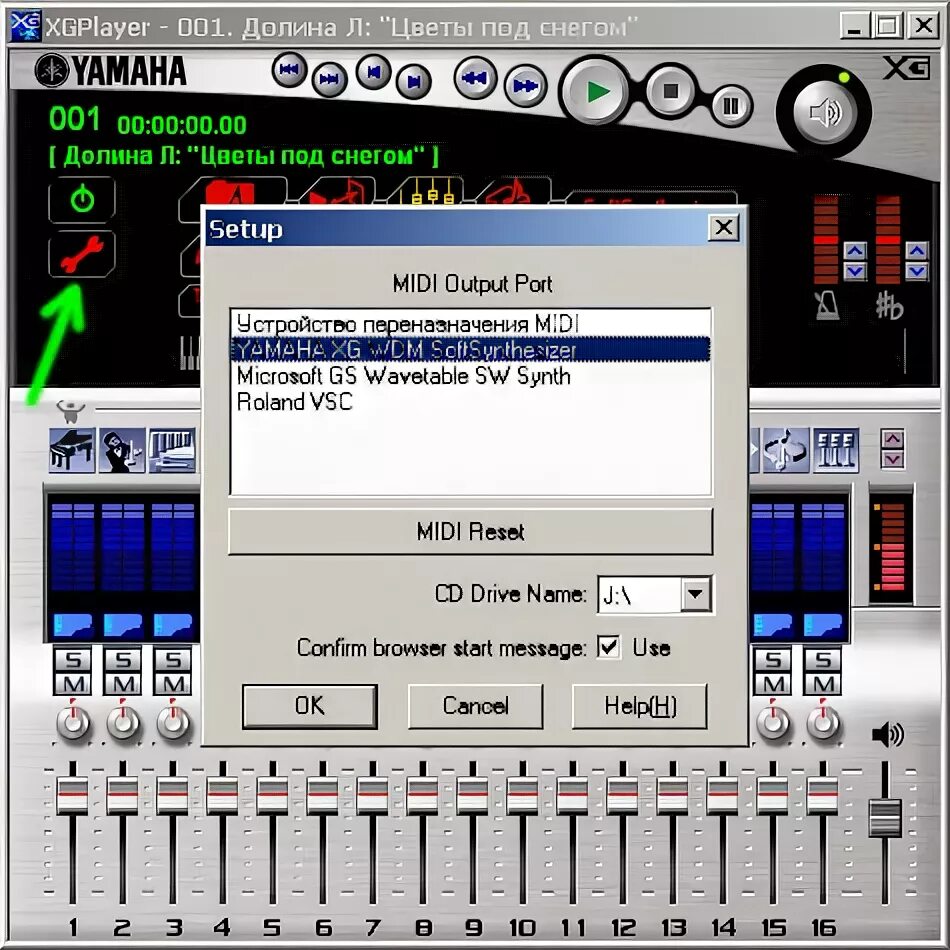Viewport: 950px width, 950px height.
Task: Start playback with the green Play button
Action: click(x=596, y=92)
